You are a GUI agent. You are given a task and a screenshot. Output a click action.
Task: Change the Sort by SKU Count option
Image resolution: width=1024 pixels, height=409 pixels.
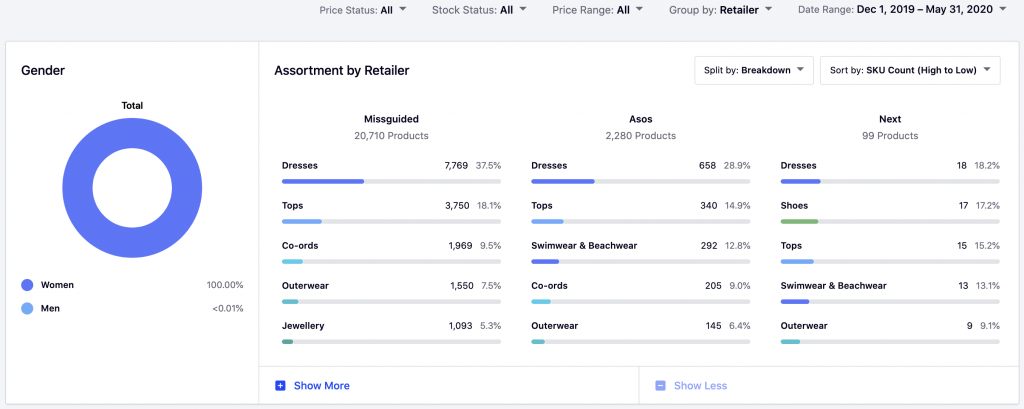pyautogui.click(x=909, y=70)
